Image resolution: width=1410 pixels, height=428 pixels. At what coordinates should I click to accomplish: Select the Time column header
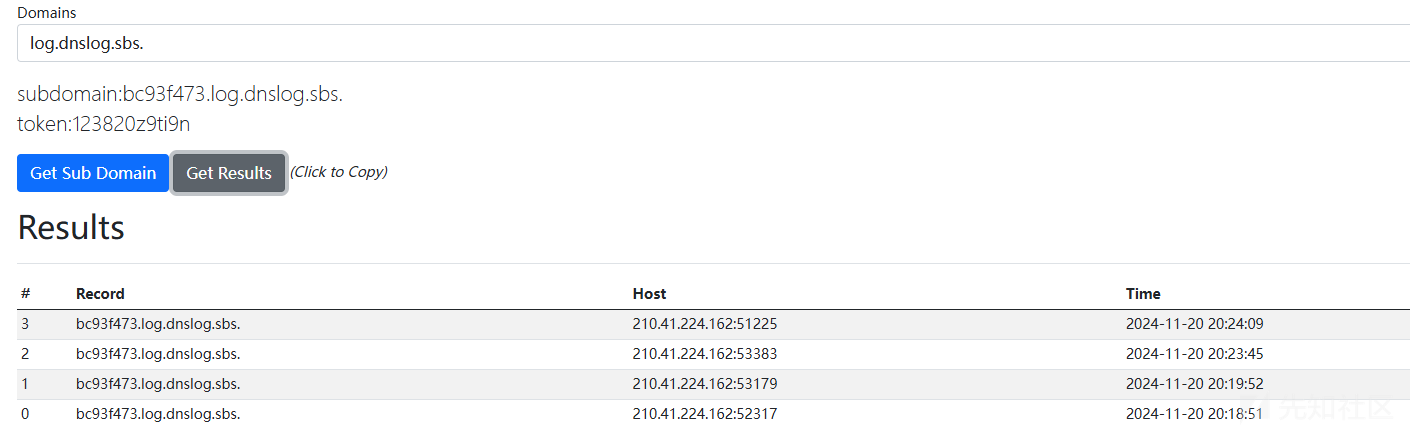[1143, 294]
